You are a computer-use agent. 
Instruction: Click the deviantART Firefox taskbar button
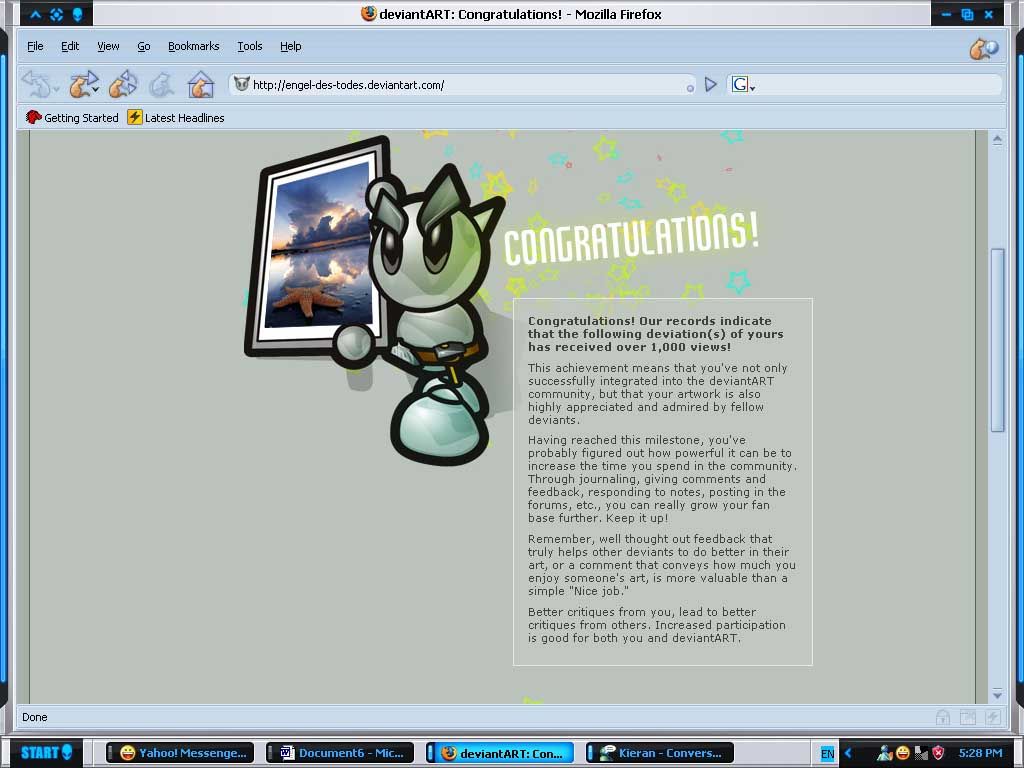click(x=500, y=753)
